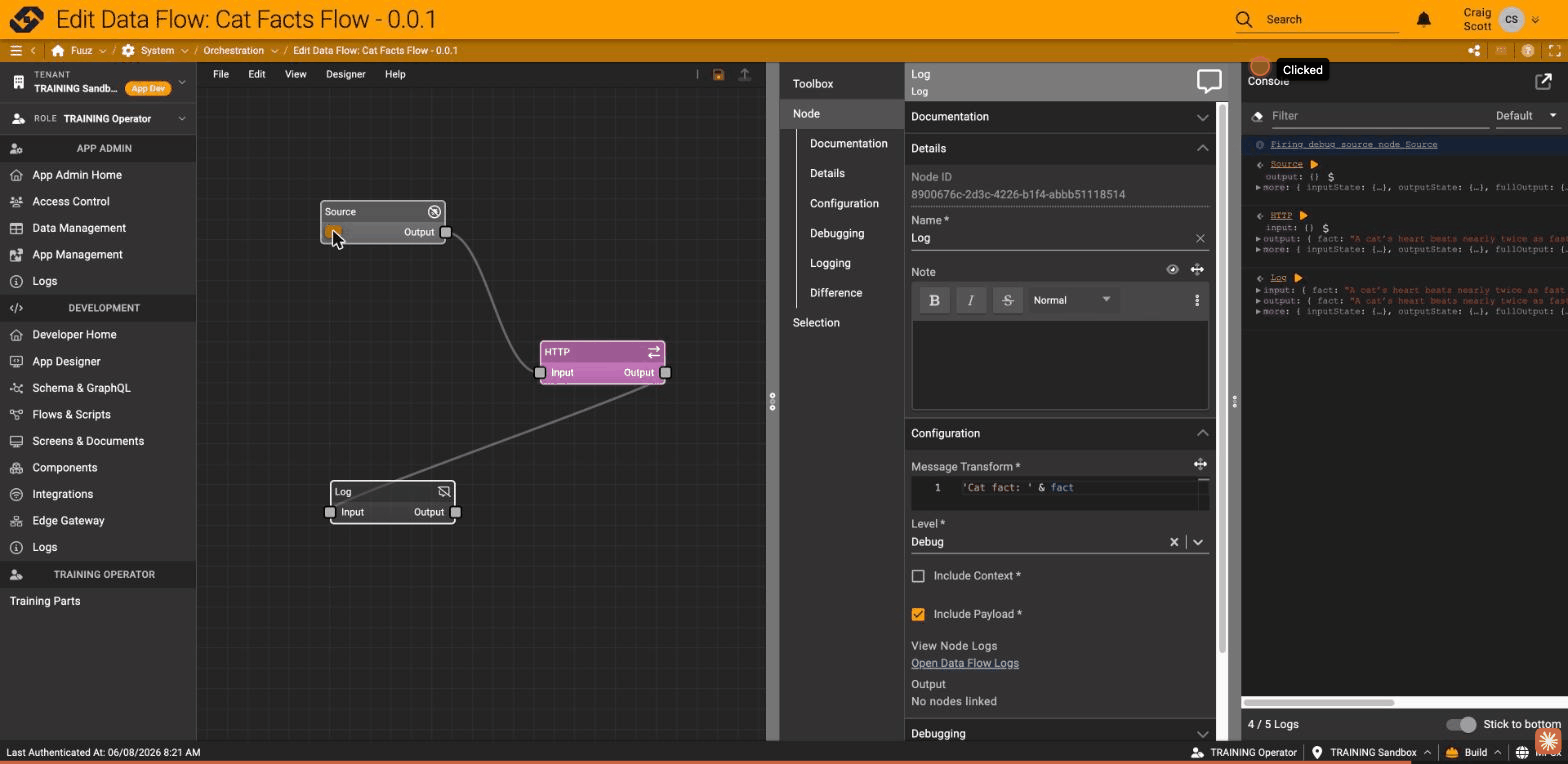Click the HTTP link in console

(x=1281, y=215)
